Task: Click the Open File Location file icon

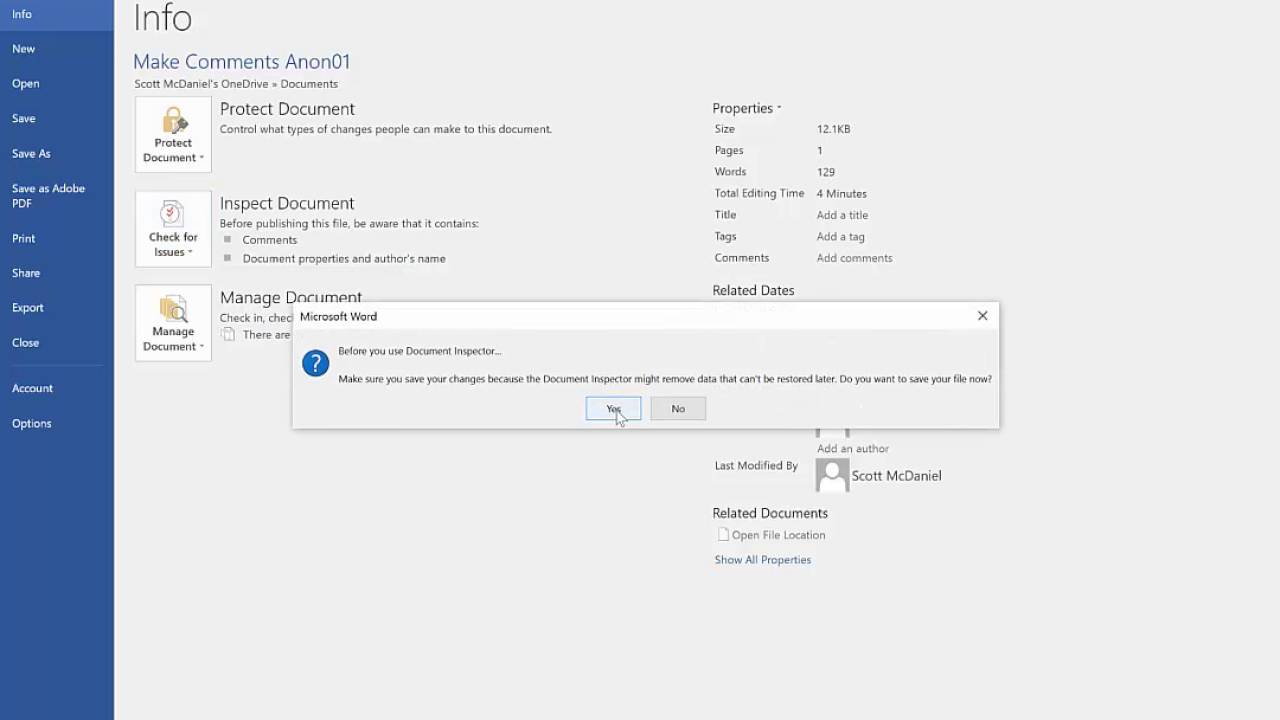Action: point(723,535)
